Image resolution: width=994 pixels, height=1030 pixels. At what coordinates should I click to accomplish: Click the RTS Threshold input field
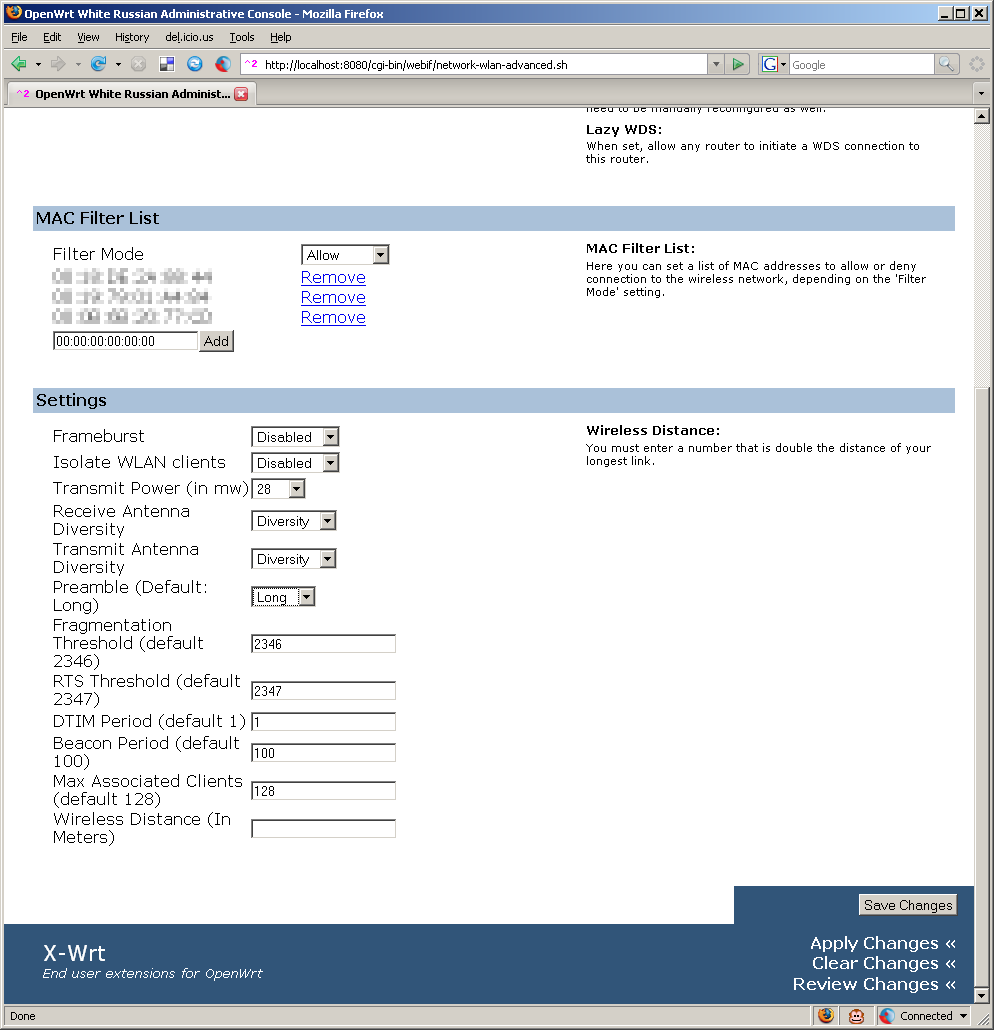pos(323,691)
